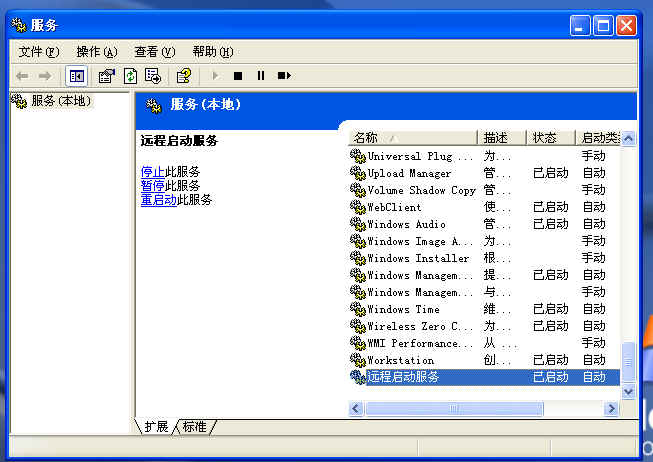Click the vertical scrollbar down arrow
Viewport: 653px width, 462px height.
[x=628, y=392]
